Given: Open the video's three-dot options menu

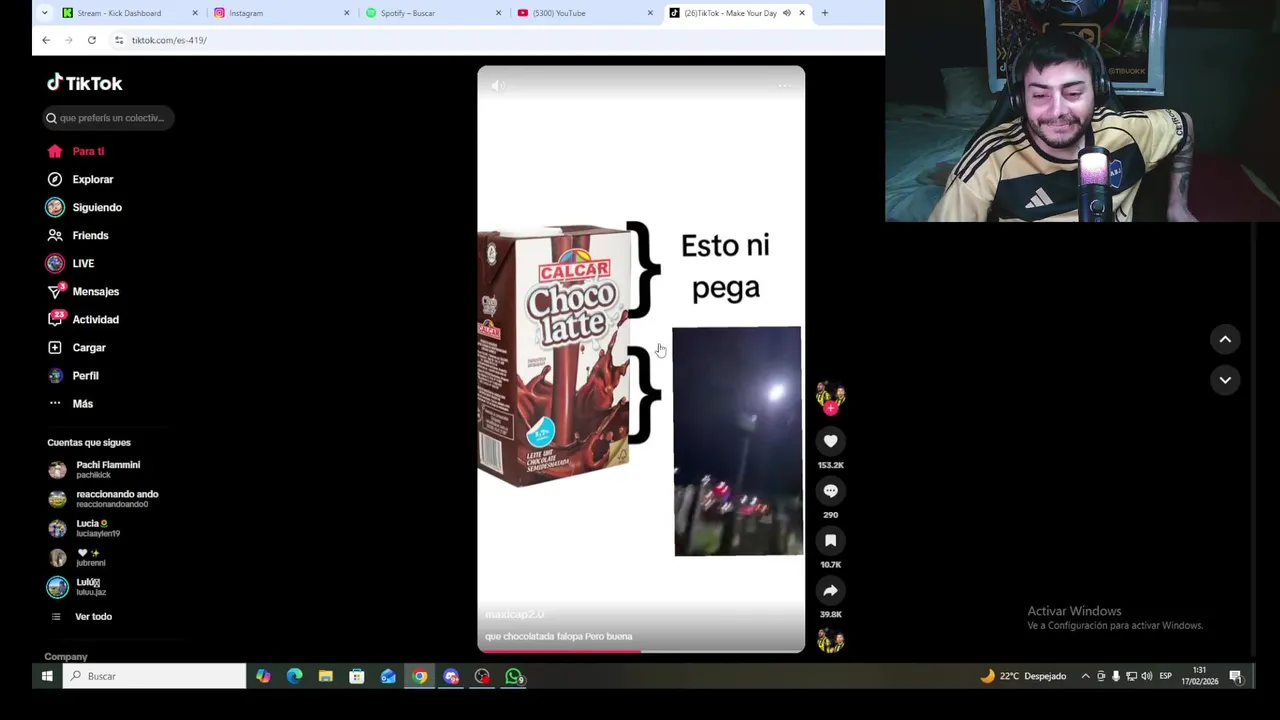Looking at the screenshot, I should tap(784, 86).
